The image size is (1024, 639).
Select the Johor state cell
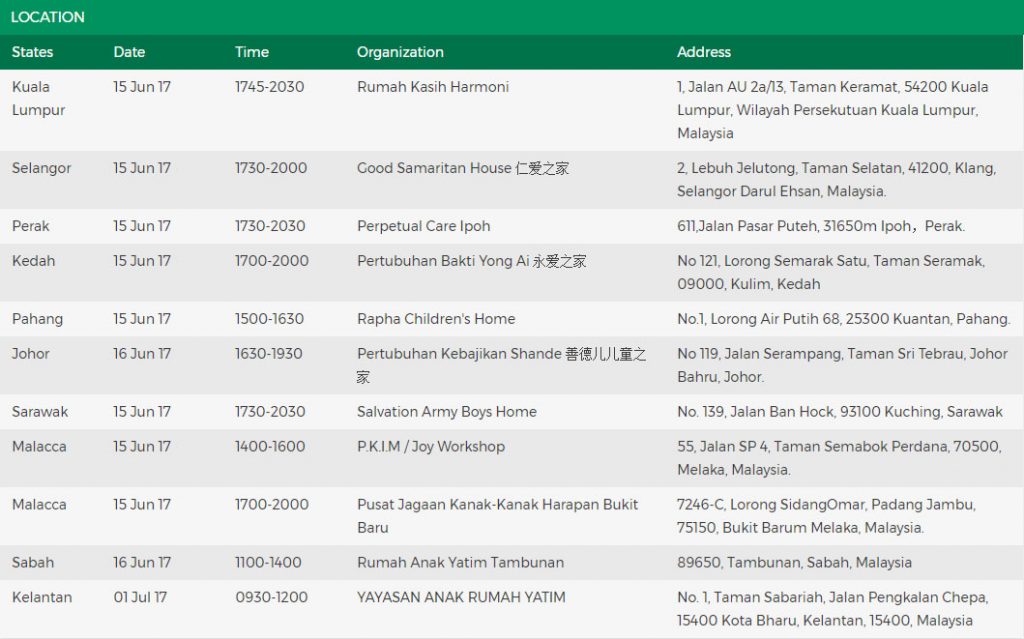point(31,354)
